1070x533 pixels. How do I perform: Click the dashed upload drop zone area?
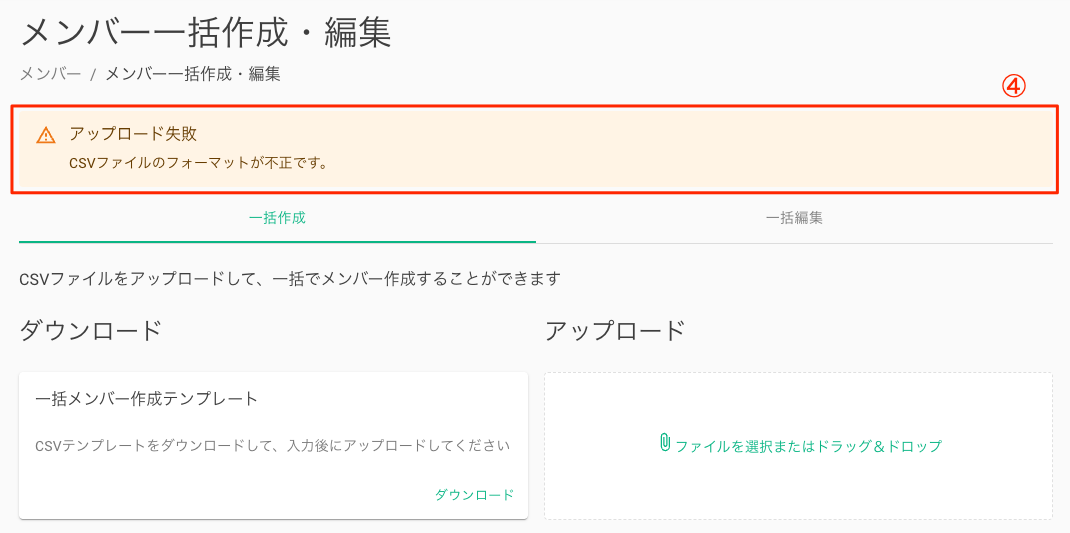798,446
